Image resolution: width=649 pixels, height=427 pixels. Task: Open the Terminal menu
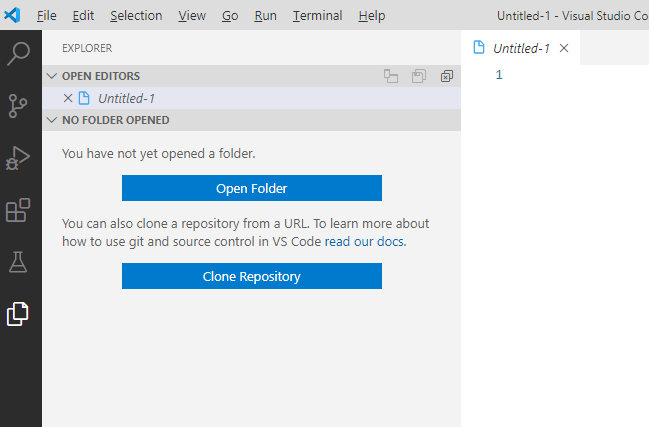coord(317,16)
